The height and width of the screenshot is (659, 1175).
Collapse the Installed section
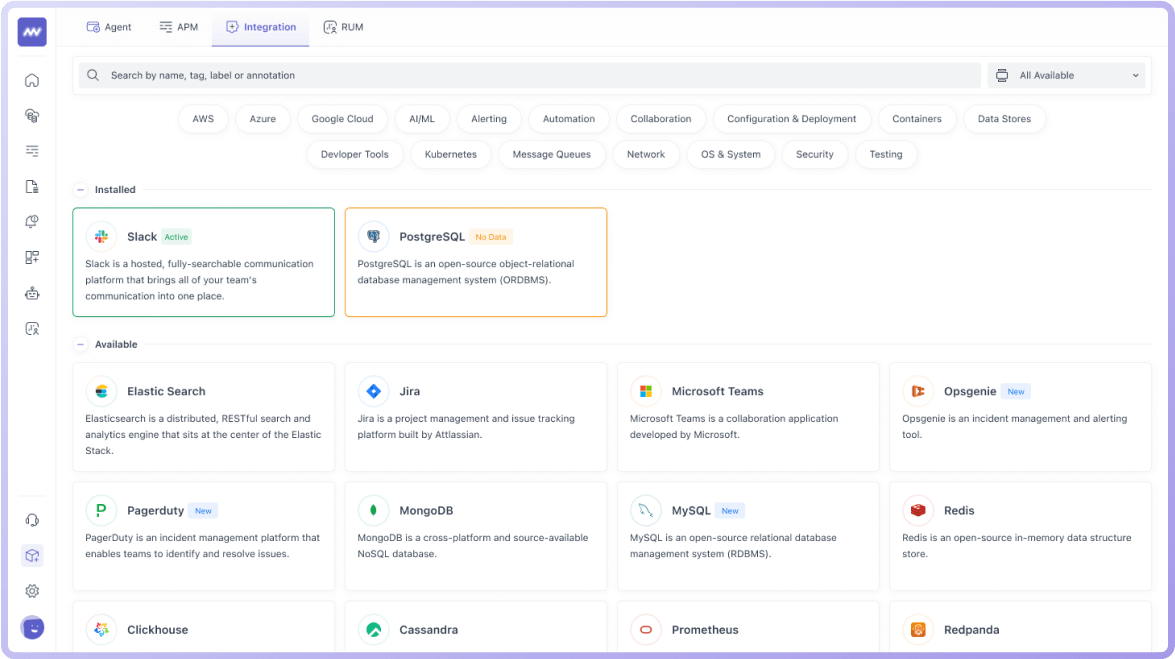pos(81,190)
